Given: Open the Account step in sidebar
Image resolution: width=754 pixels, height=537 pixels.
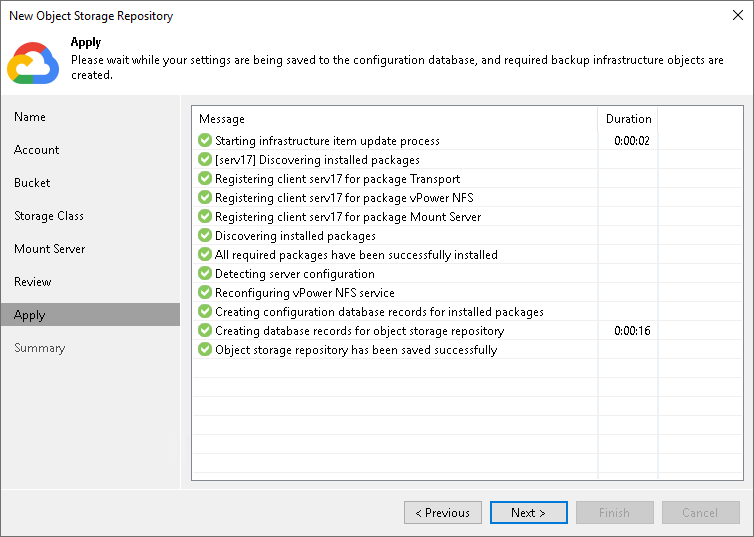Looking at the screenshot, I should (37, 150).
